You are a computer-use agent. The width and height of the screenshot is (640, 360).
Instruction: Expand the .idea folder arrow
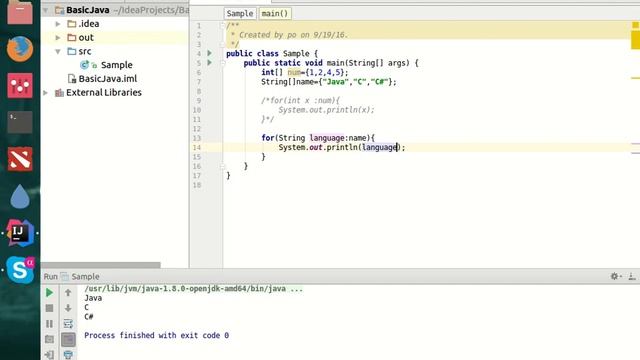(58, 24)
